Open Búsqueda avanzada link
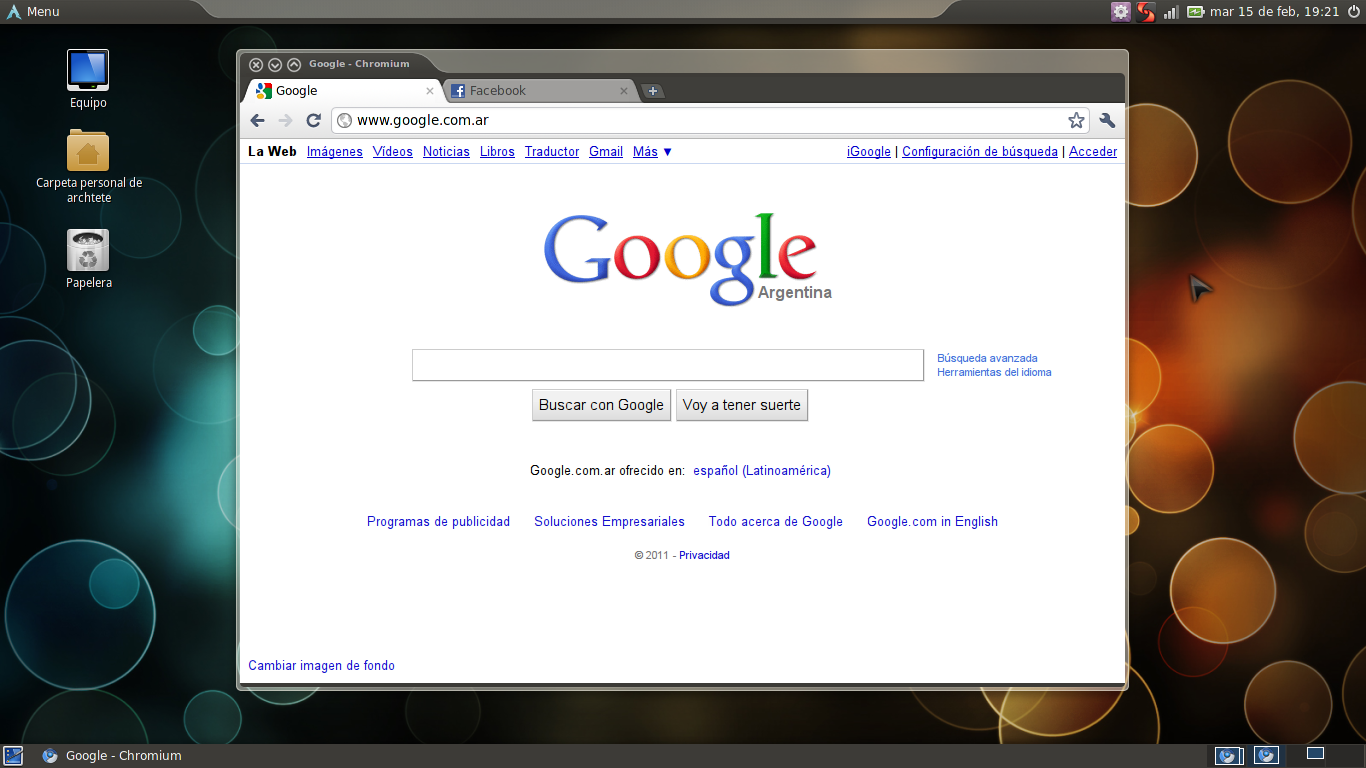The width and height of the screenshot is (1366, 768). tap(987, 358)
